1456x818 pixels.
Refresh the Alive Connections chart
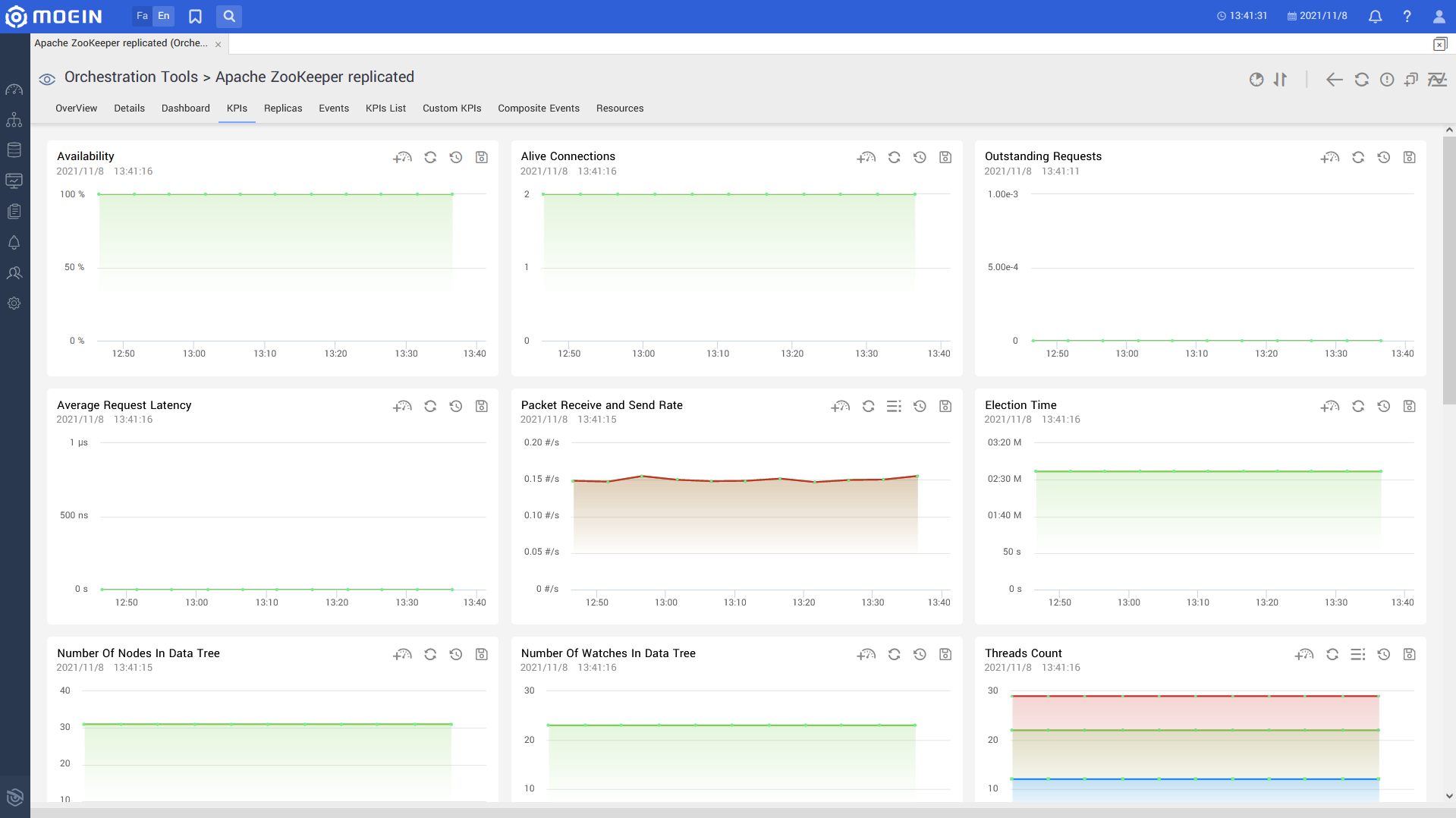tap(895, 157)
